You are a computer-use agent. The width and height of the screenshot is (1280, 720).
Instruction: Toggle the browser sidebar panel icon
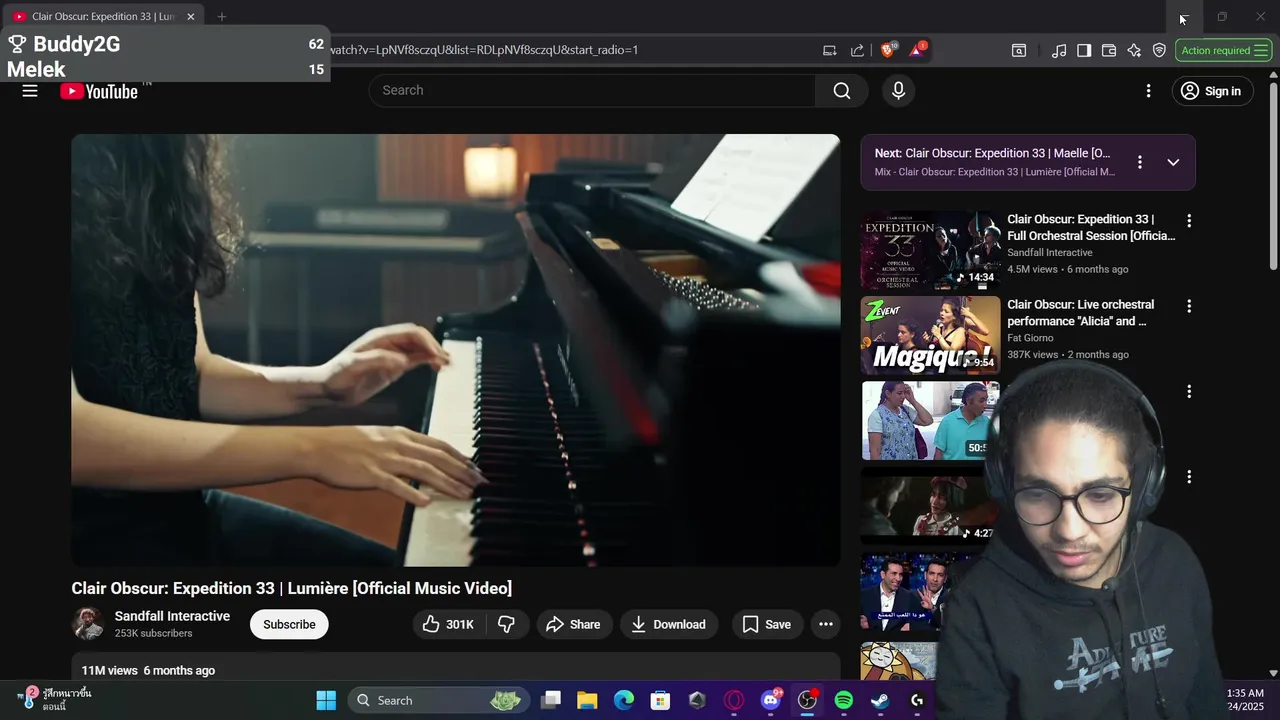pyautogui.click(x=1084, y=50)
